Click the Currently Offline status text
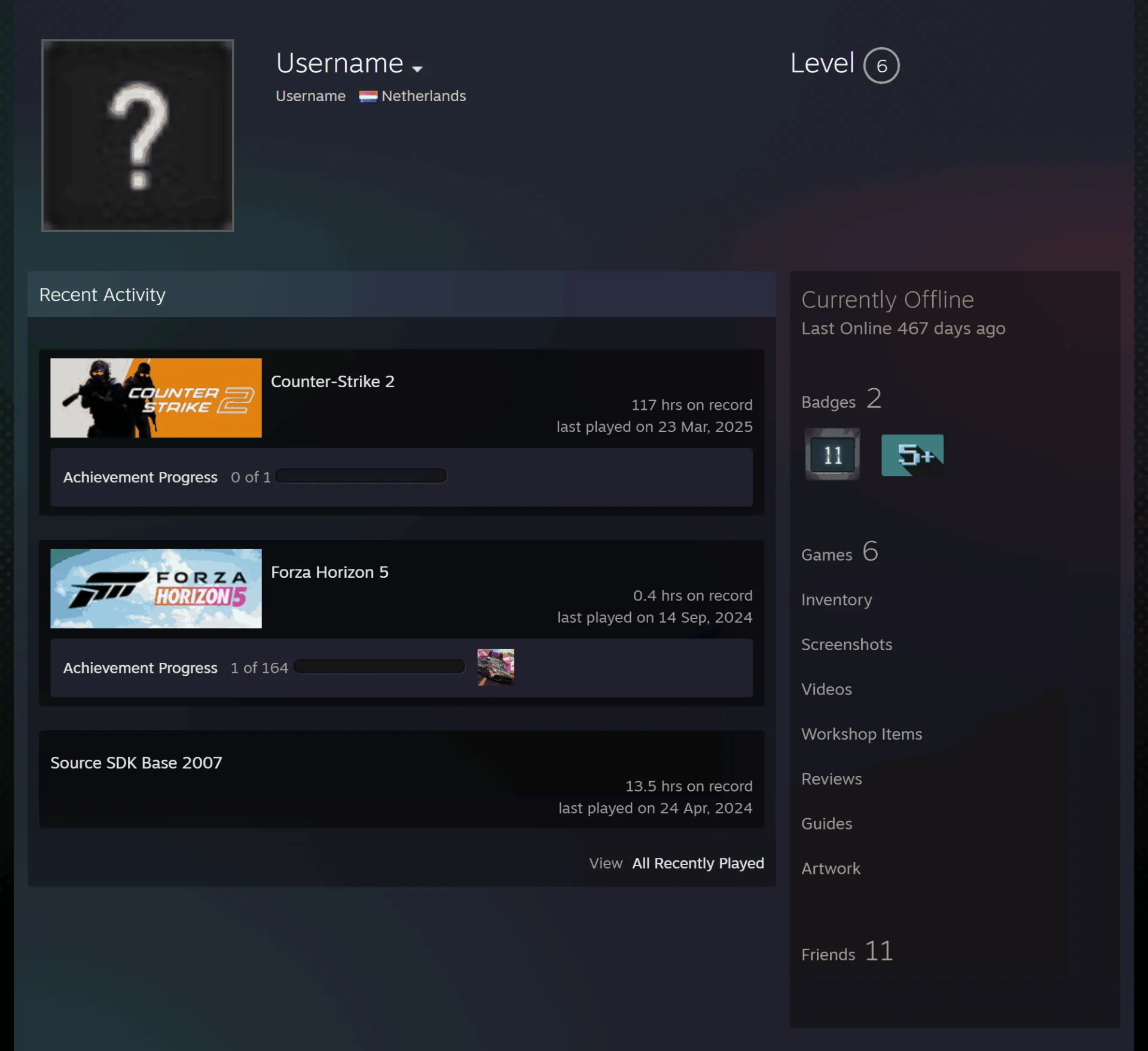The image size is (1148, 1051). coord(887,300)
